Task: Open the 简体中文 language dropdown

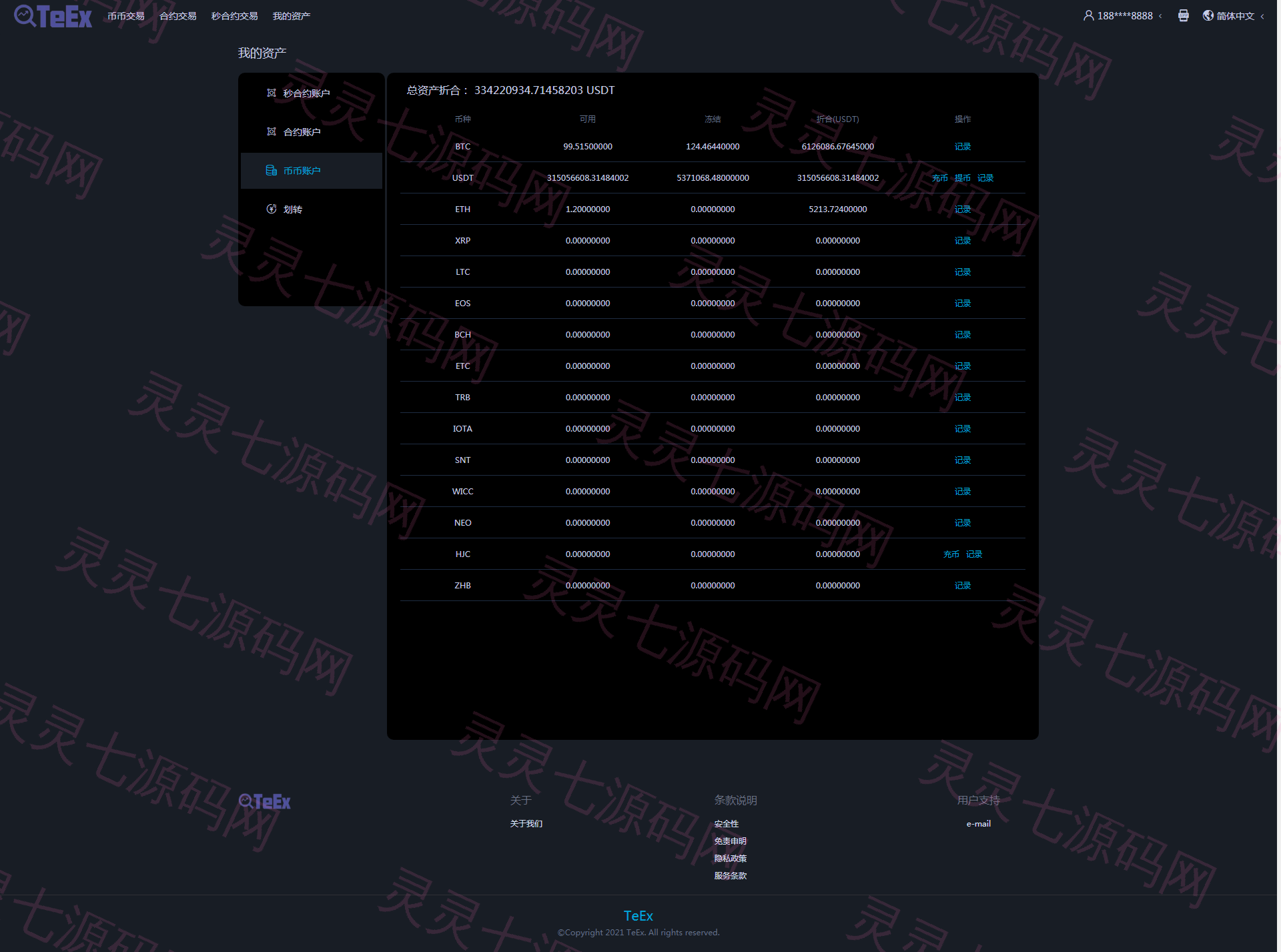Action: 1234,16
